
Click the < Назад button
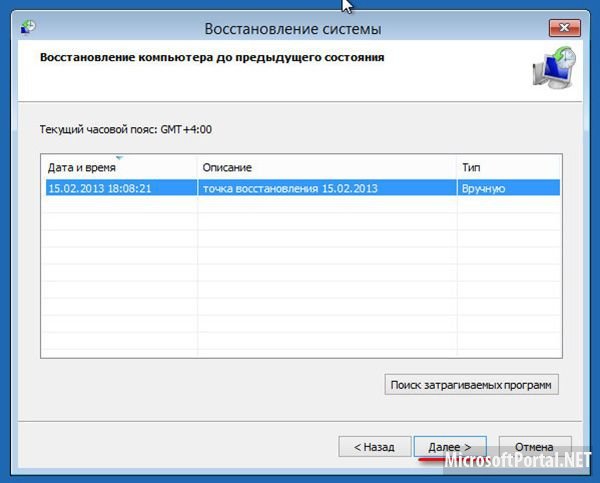coord(375,447)
